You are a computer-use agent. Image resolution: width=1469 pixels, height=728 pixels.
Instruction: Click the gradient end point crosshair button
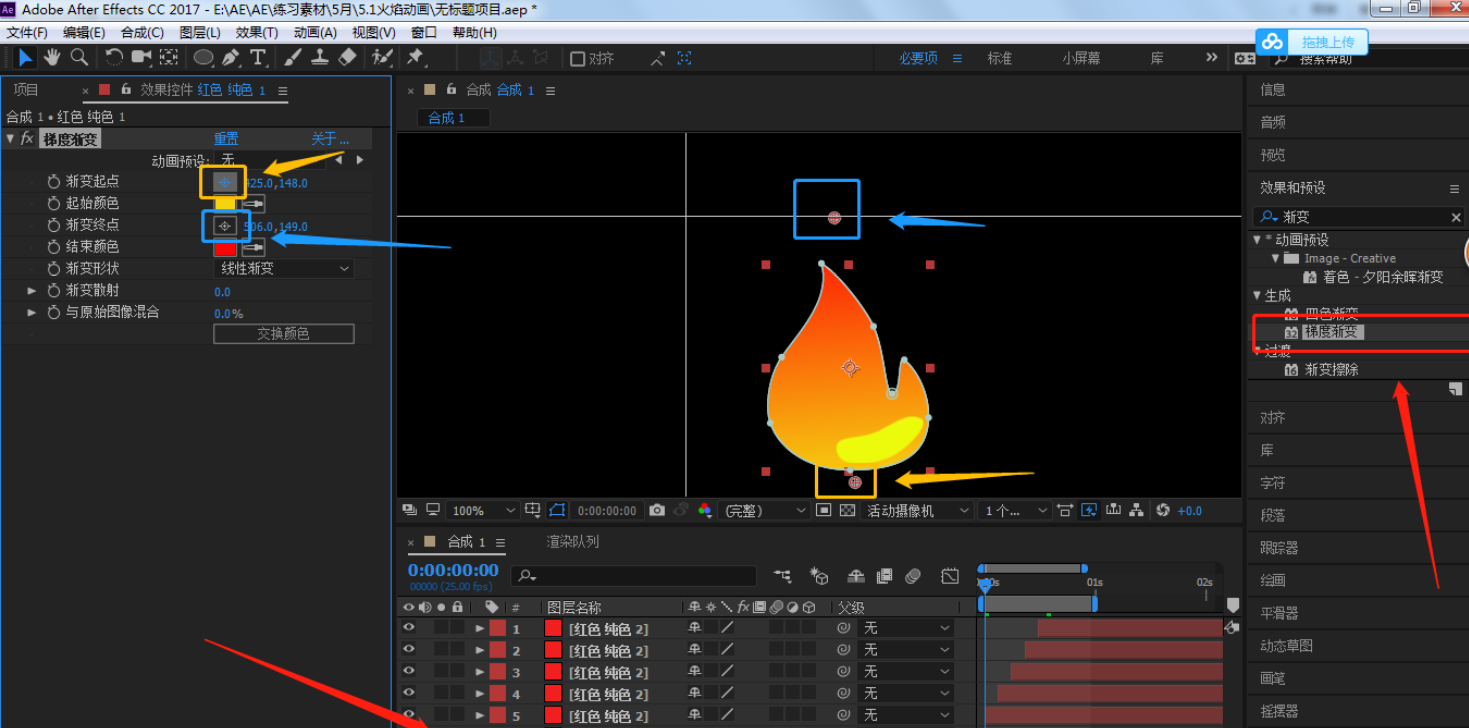click(x=225, y=226)
